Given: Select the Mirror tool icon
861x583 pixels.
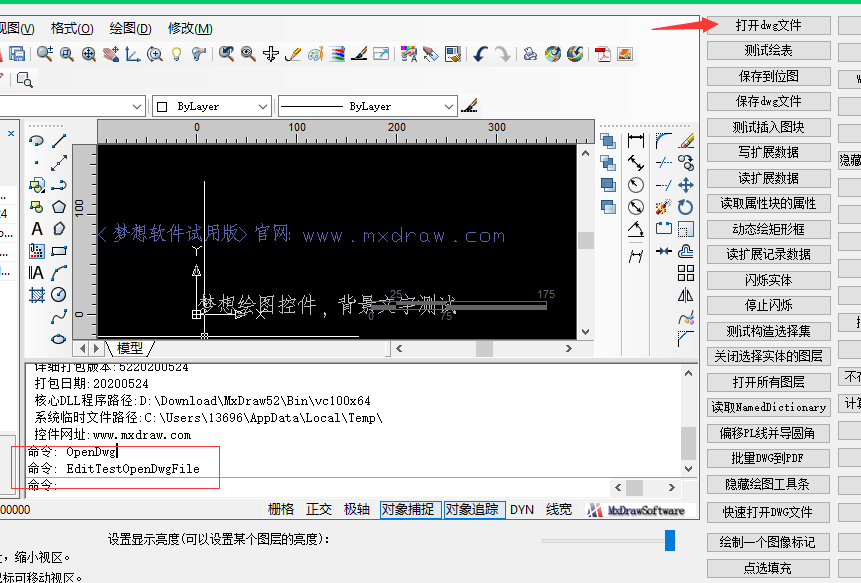Looking at the screenshot, I should tap(684, 296).
